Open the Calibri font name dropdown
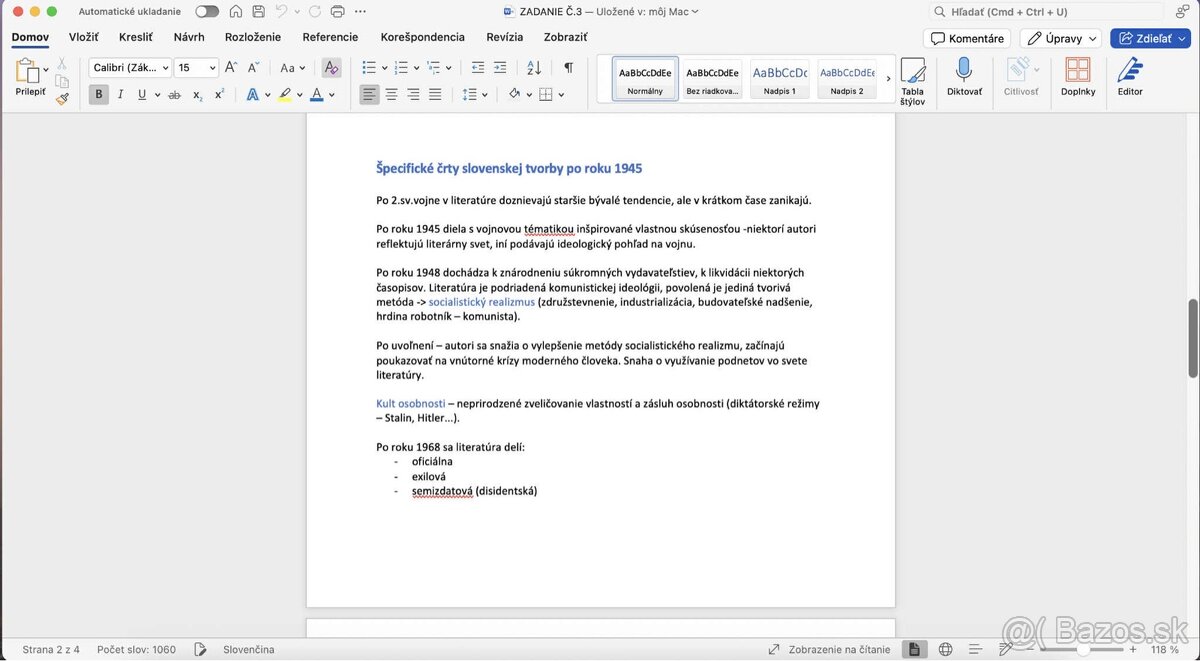 pyautogui.click(x=129, y=68)
